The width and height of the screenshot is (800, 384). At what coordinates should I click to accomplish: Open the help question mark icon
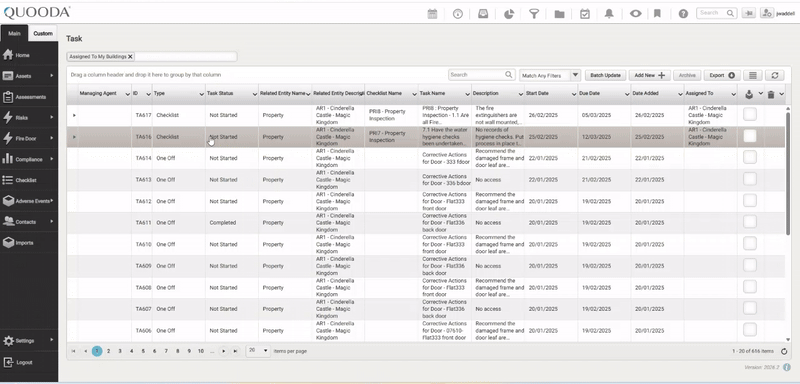click(x=683, y=14)
